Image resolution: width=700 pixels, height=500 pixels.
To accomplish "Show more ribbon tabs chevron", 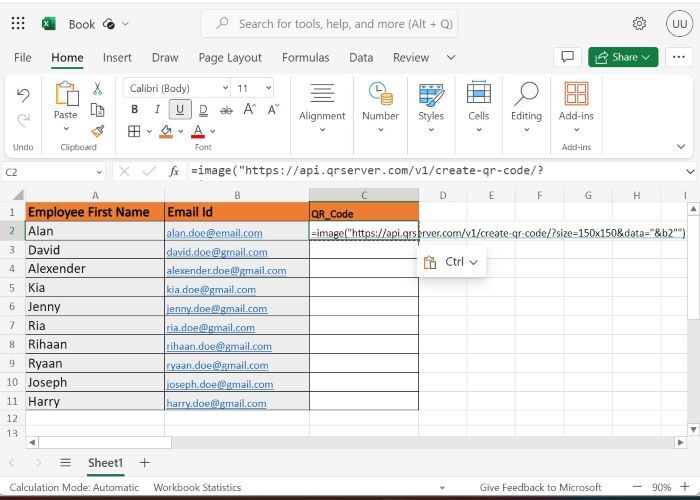I will click(x=451, y=58).
